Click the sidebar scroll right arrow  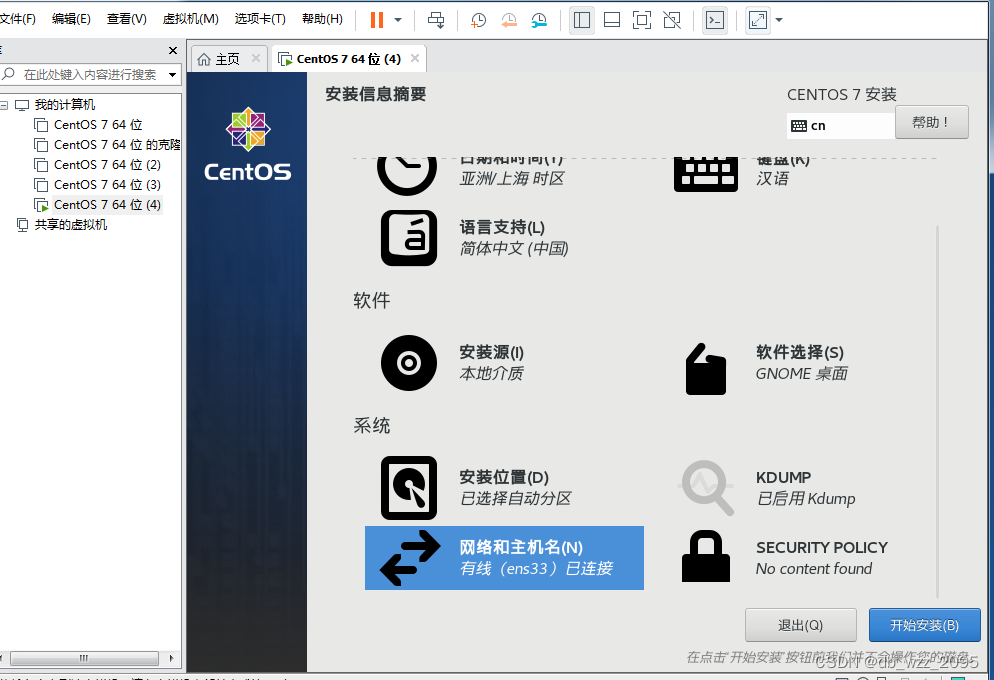(x=171, y=658)
